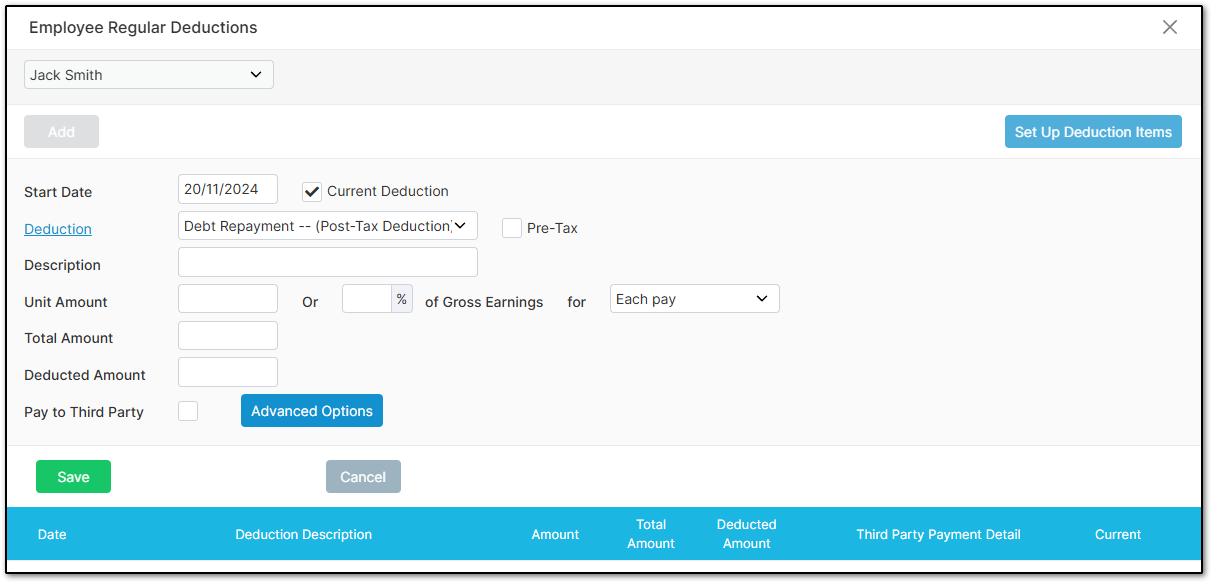Open Set Up Deduction Items

tap(1093, 132)
